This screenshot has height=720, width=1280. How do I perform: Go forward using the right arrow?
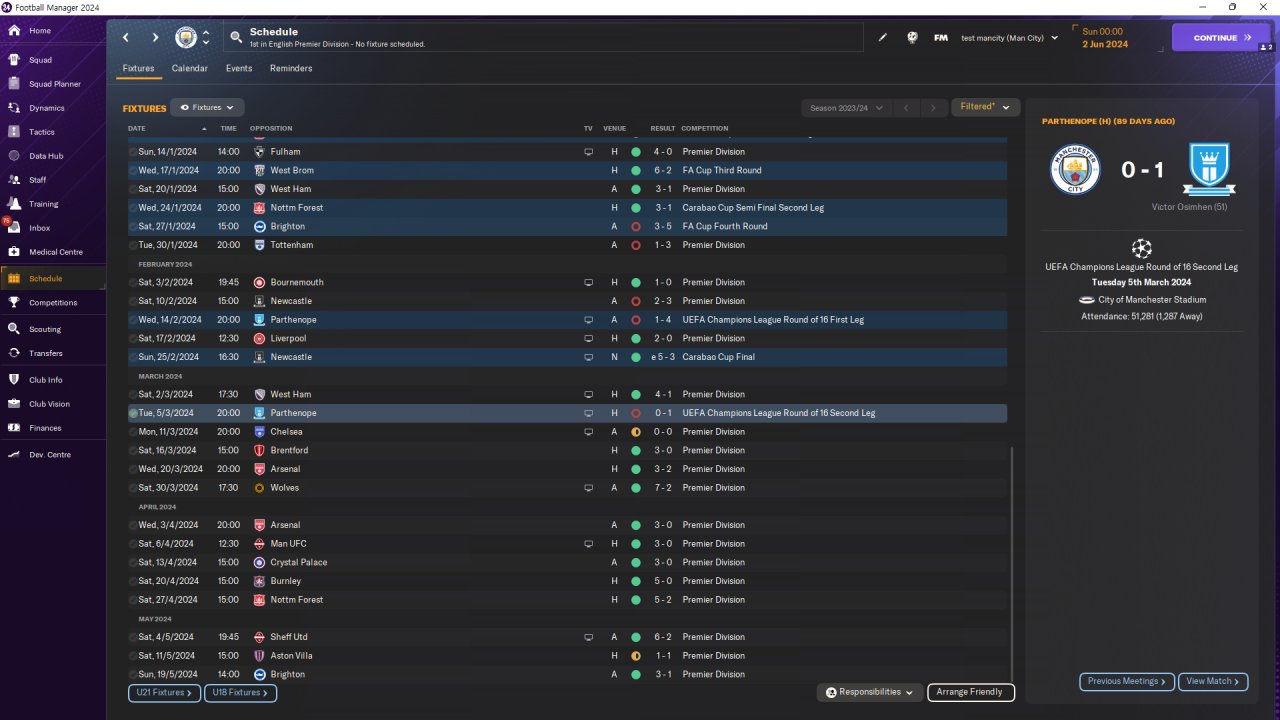coord(155,38)
